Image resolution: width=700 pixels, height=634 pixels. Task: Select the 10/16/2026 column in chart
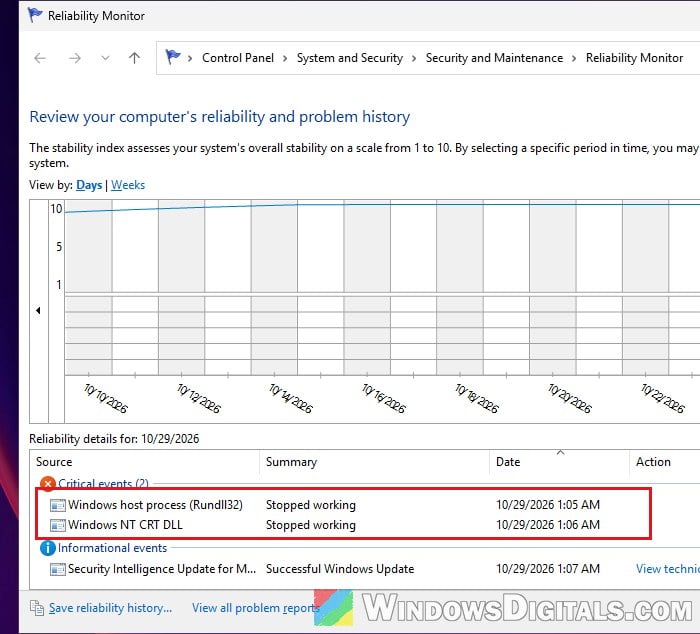[367, 288]
